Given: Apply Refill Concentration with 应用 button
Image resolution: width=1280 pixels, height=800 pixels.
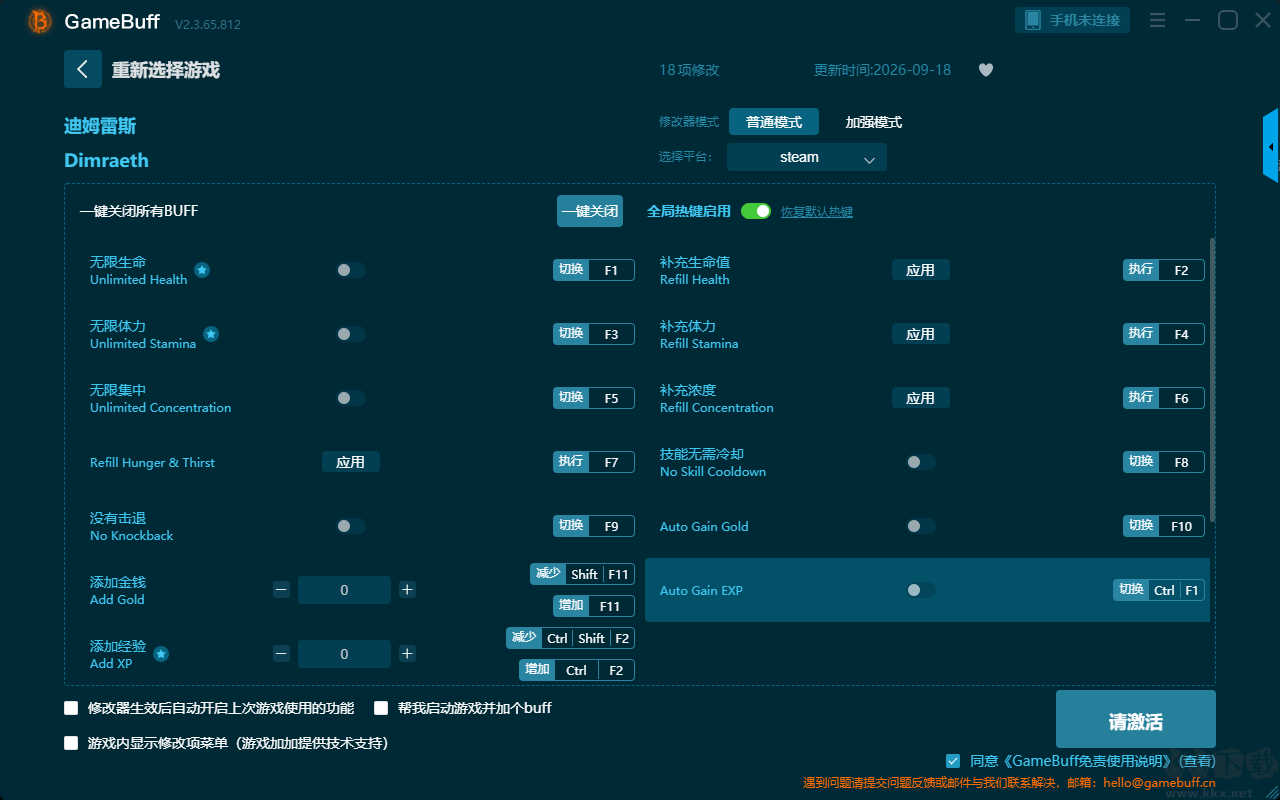Looking at the screenshot, I should (921, 398).
